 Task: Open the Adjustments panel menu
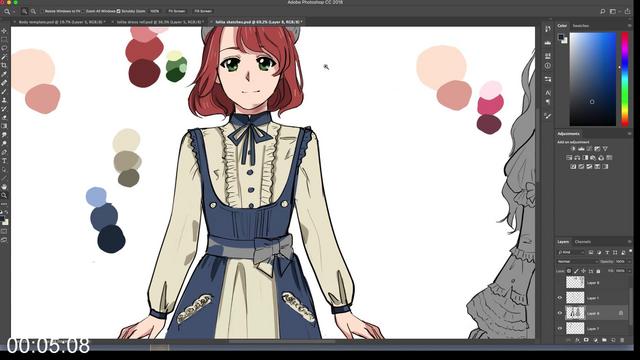click(629, 133)
